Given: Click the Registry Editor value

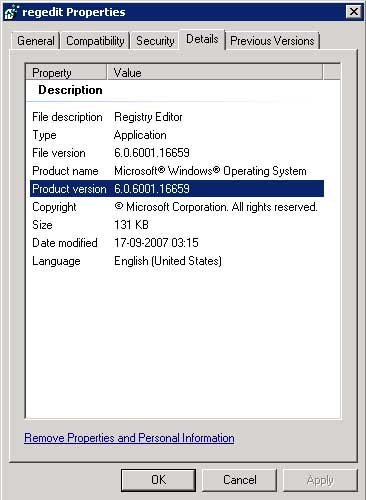Looking at the screenshot, I should click(148, 117).
